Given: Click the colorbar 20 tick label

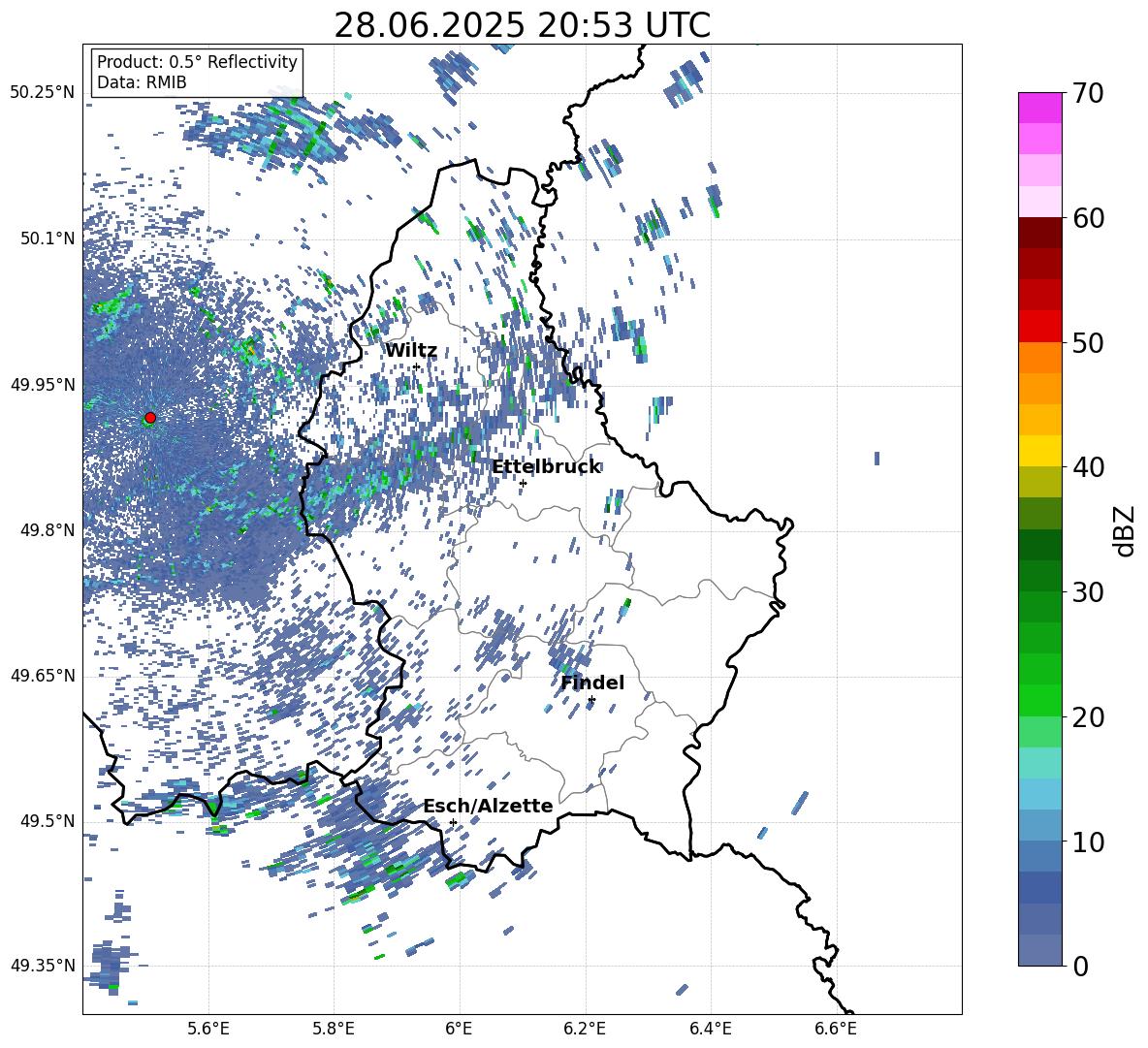Looking at the screenshot, I should [1088, 716].
